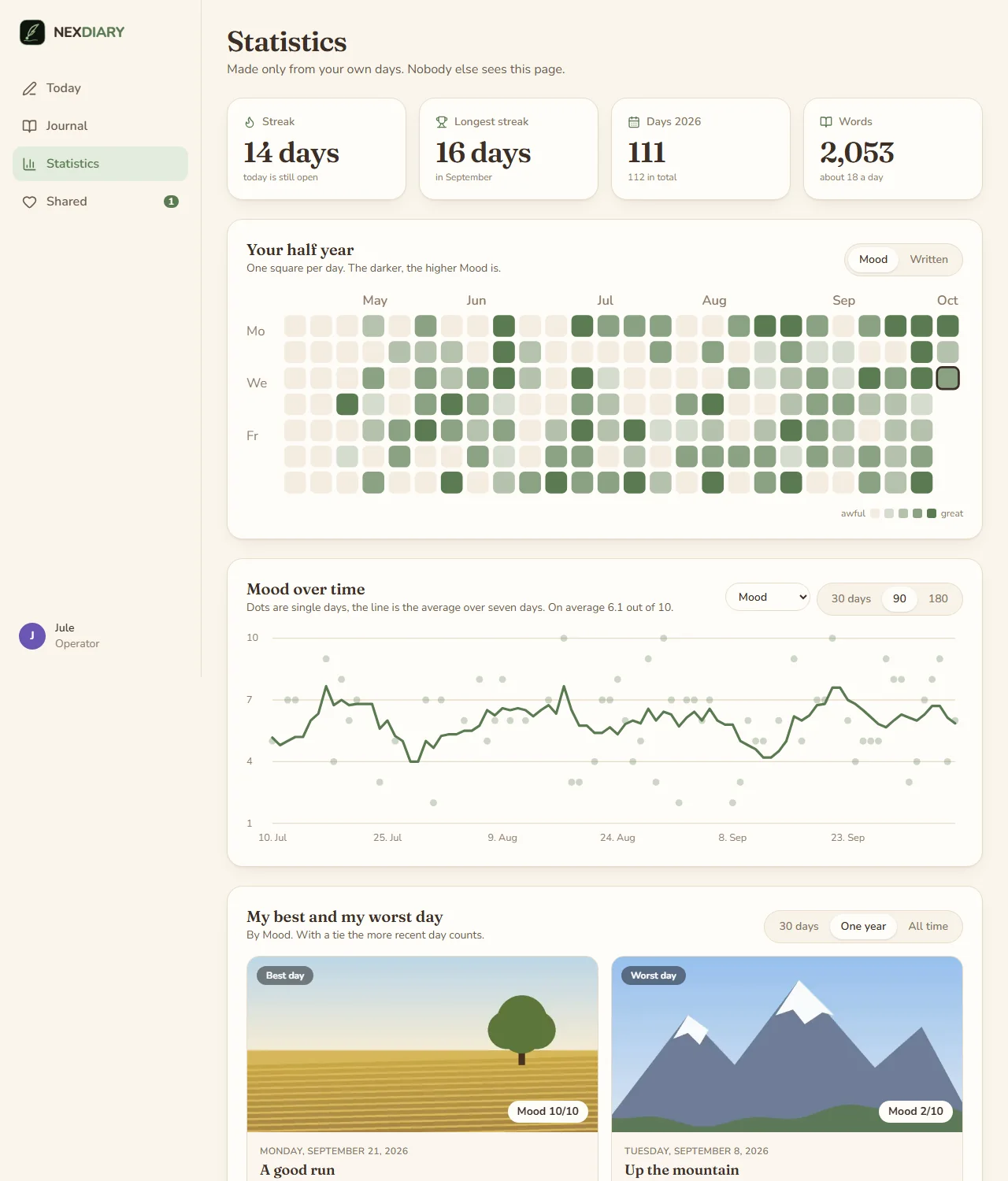Click the Shared heart icon
1008x1181 pixels.
point(30,202)
